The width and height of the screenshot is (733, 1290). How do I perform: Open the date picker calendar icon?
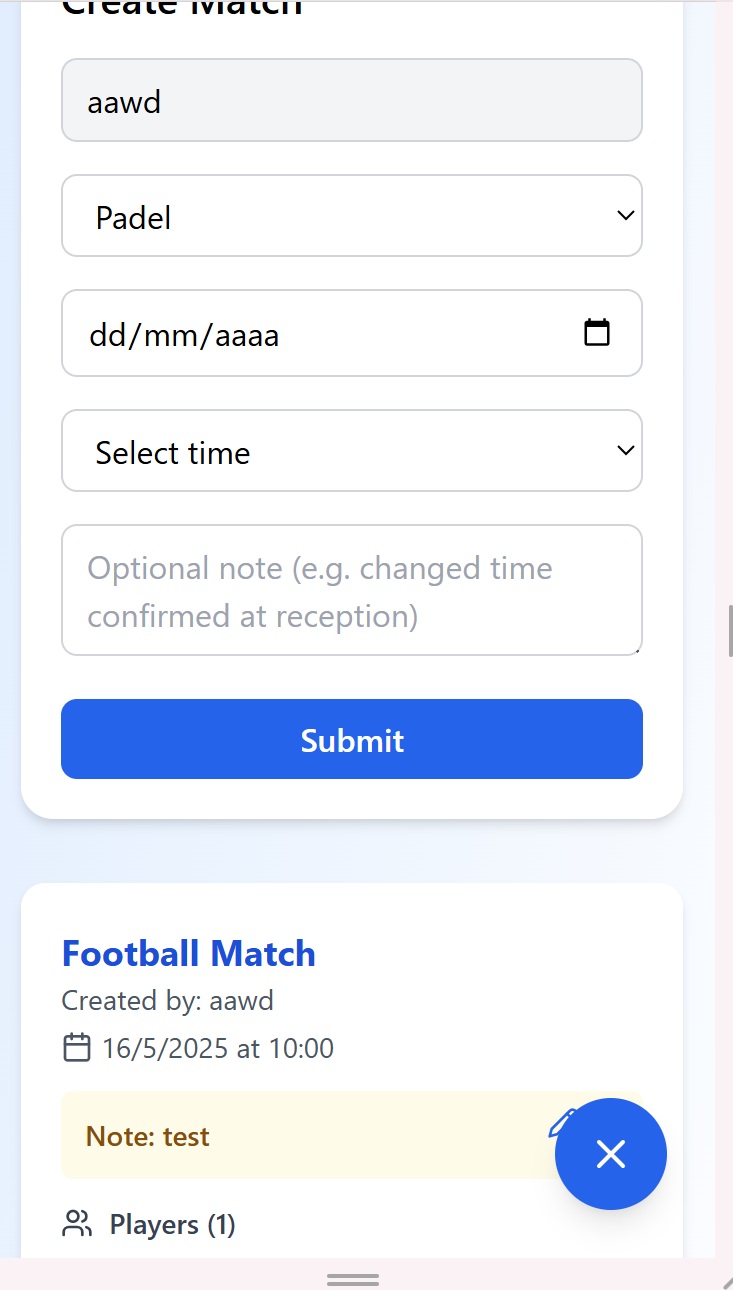pos(597,333)
